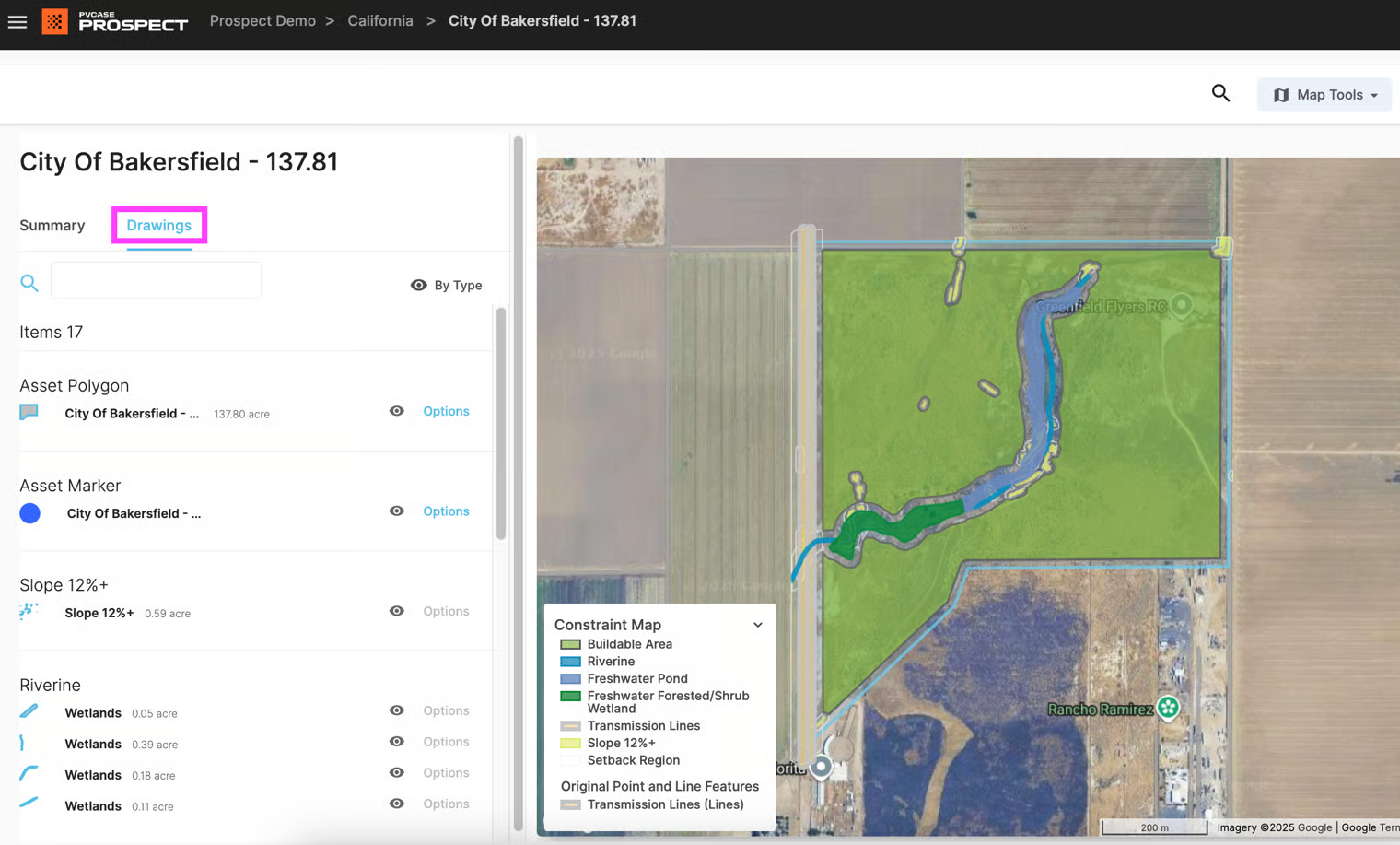Switch to the Summary tab

coord(52,225)
